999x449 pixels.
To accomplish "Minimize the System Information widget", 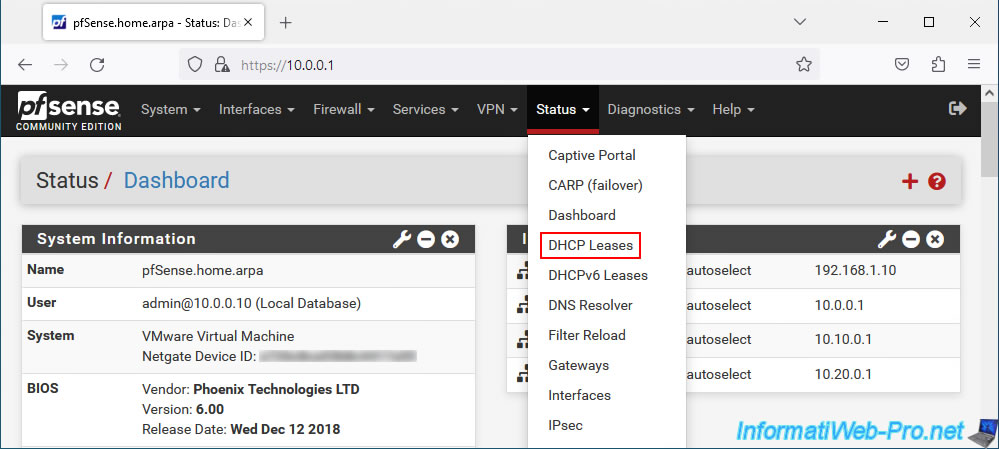I will point(426,239).
